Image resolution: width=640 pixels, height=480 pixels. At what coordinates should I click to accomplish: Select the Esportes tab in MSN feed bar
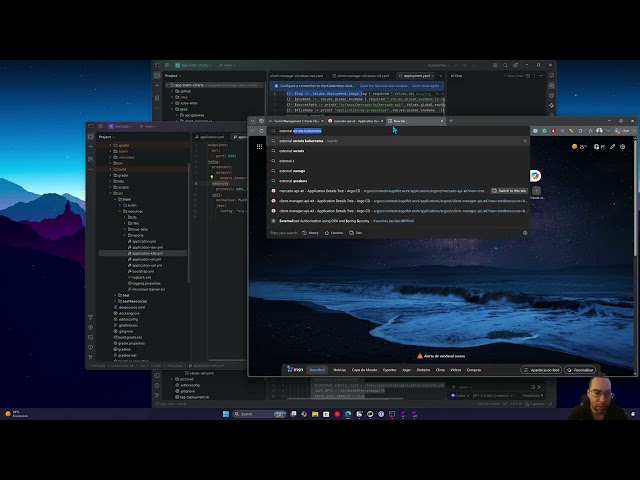[389, 370]
